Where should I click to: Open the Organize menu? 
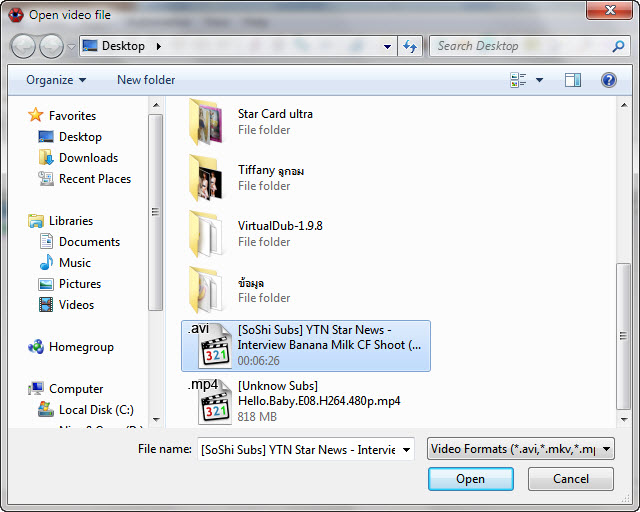(56, 80)
